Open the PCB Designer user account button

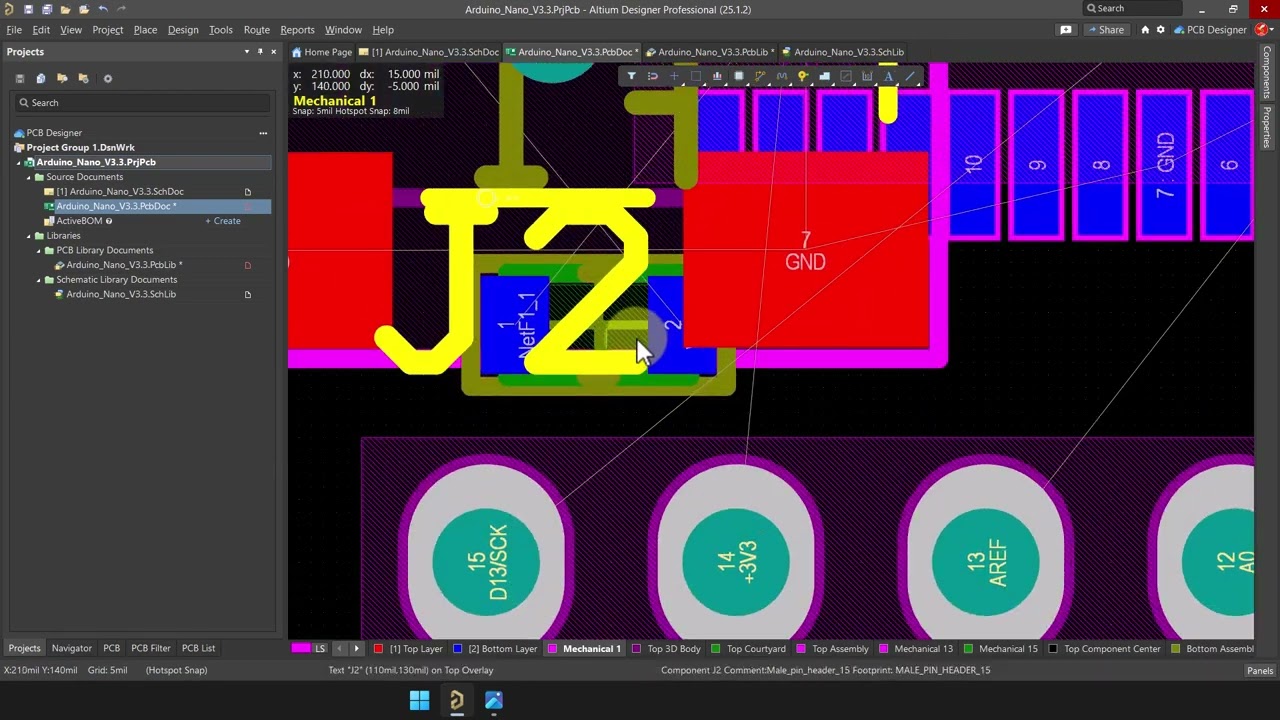click(x=1210, y=30)
